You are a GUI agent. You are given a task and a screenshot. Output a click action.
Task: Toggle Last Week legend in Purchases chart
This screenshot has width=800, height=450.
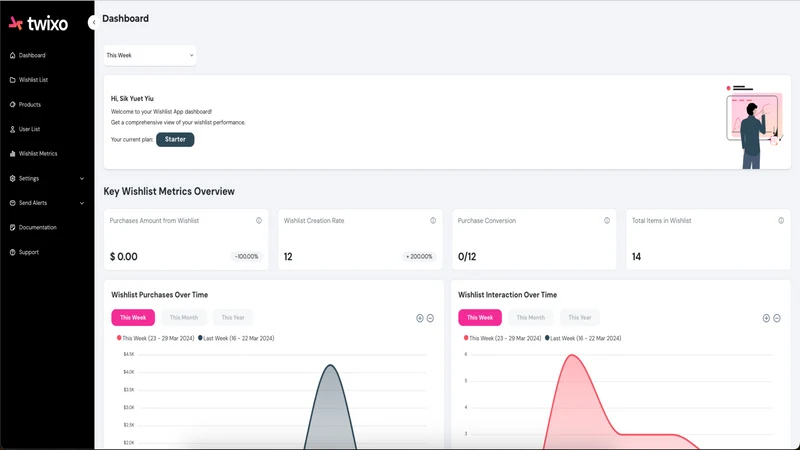tap(236, 338)
